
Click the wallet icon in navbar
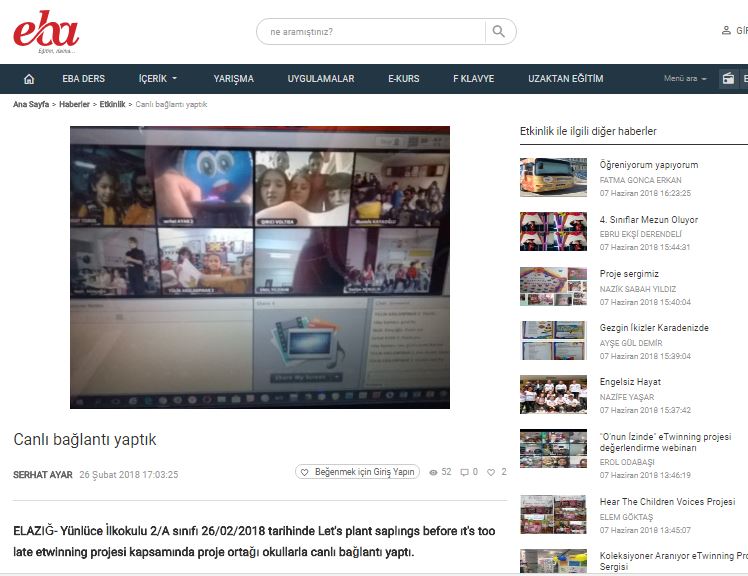click(x=728, y=79)
